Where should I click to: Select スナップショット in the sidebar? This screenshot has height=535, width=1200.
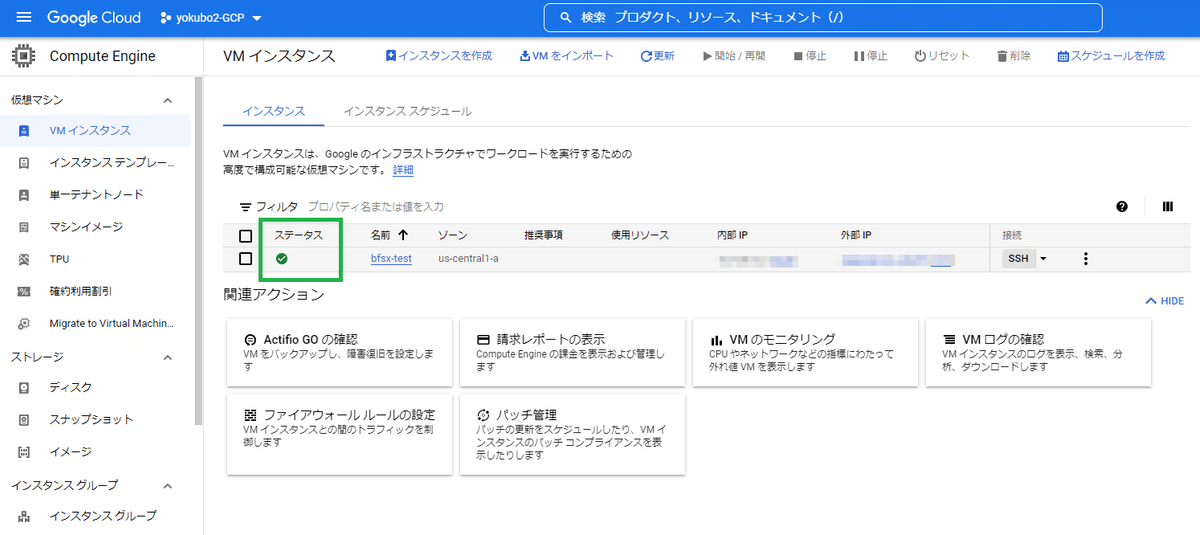tap(95, 419)
